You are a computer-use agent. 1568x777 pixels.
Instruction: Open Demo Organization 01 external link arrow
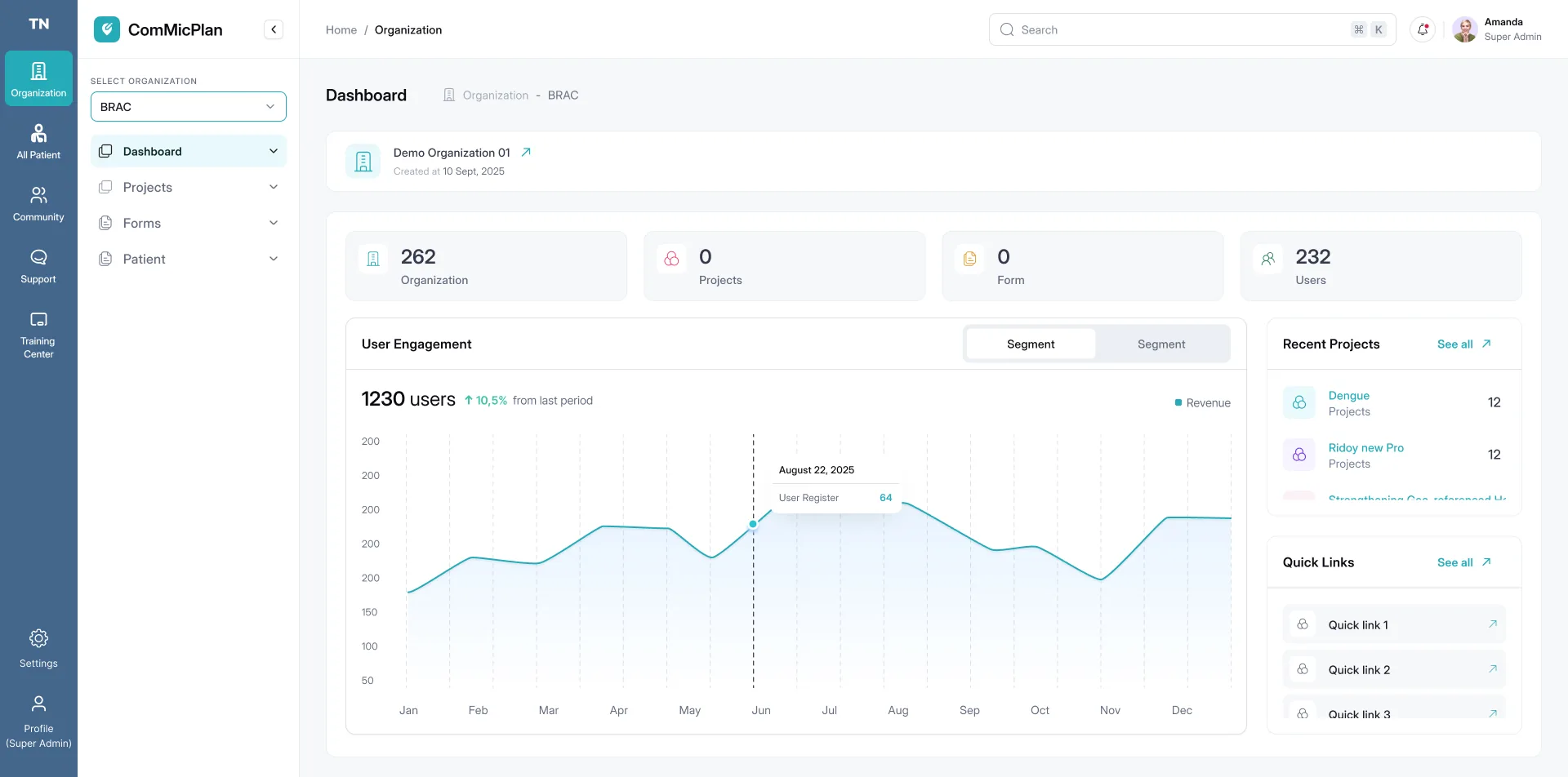526,152
